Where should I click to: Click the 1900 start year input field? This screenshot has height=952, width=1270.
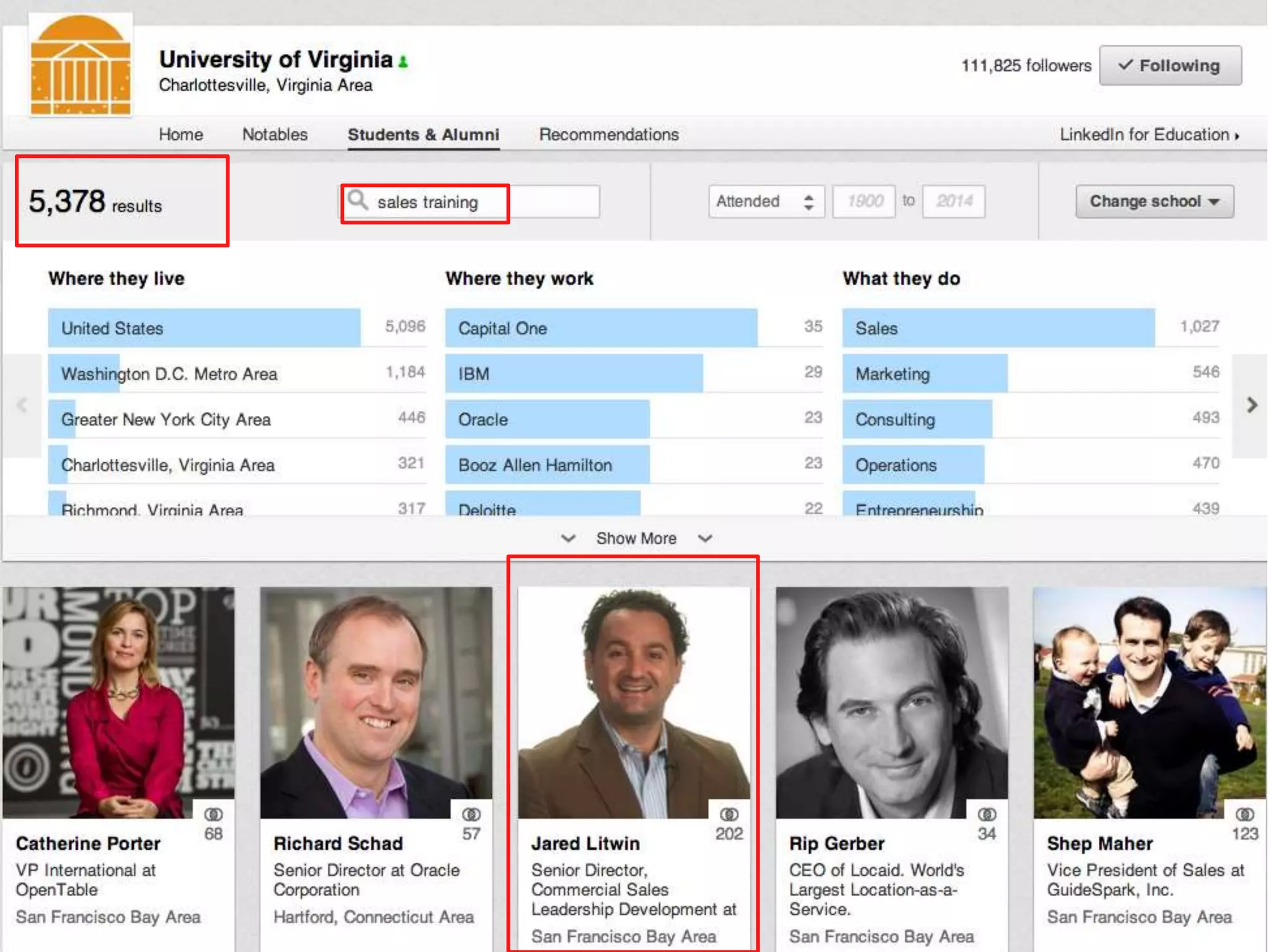(864, 201)
